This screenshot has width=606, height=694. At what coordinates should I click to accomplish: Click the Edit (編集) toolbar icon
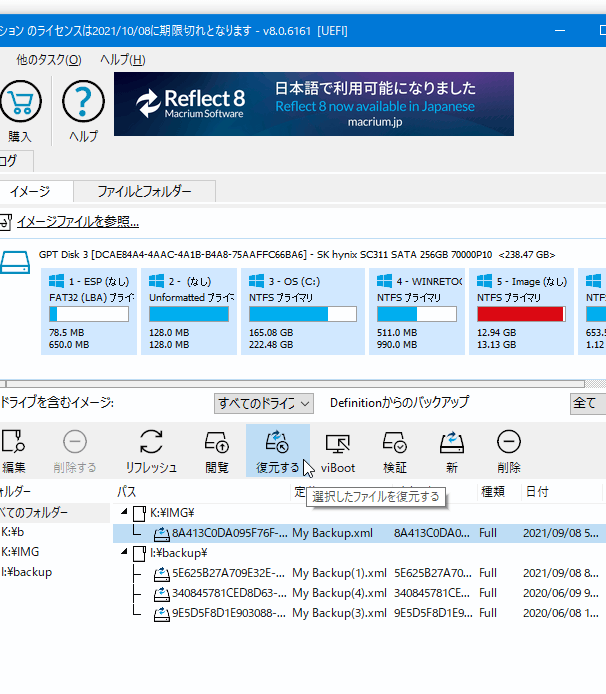tap(13, 441)
